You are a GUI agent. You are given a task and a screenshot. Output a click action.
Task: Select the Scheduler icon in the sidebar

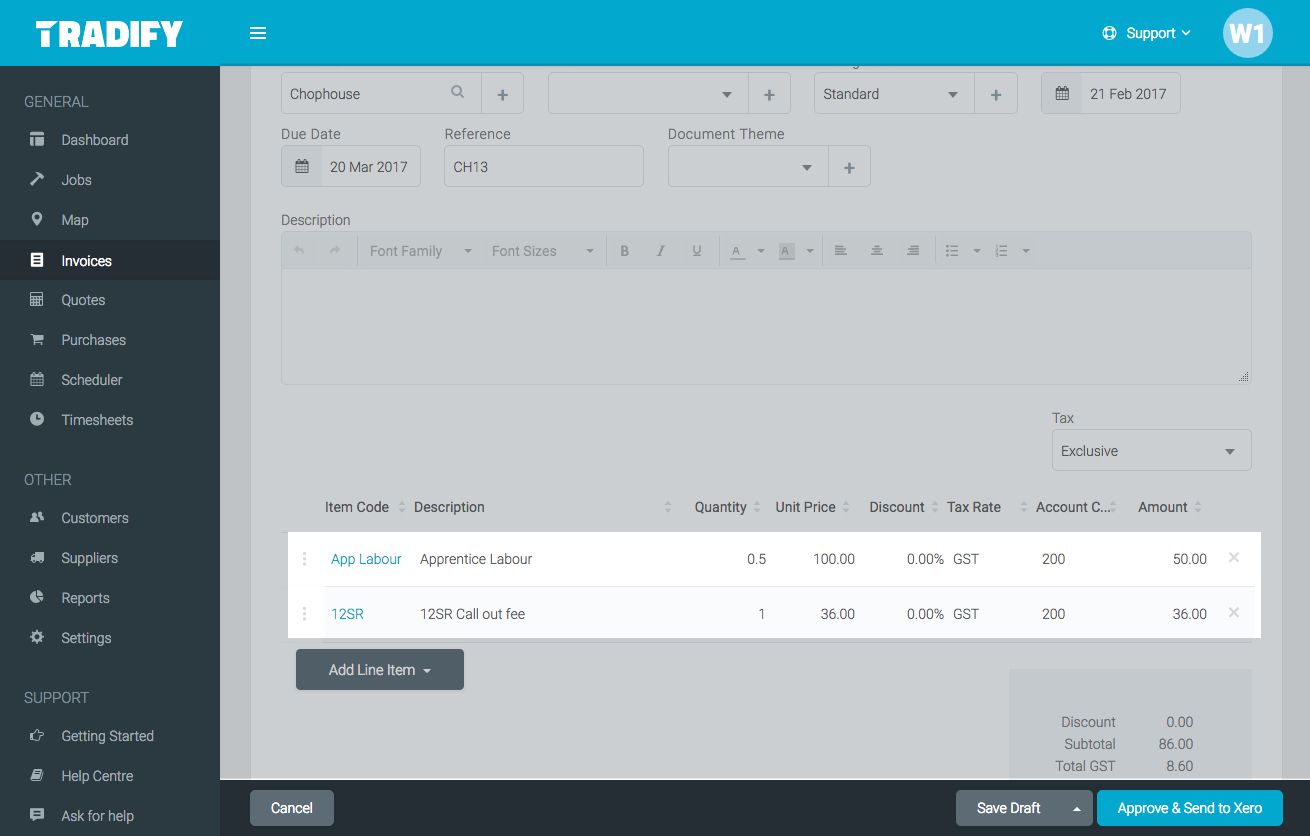37,379
